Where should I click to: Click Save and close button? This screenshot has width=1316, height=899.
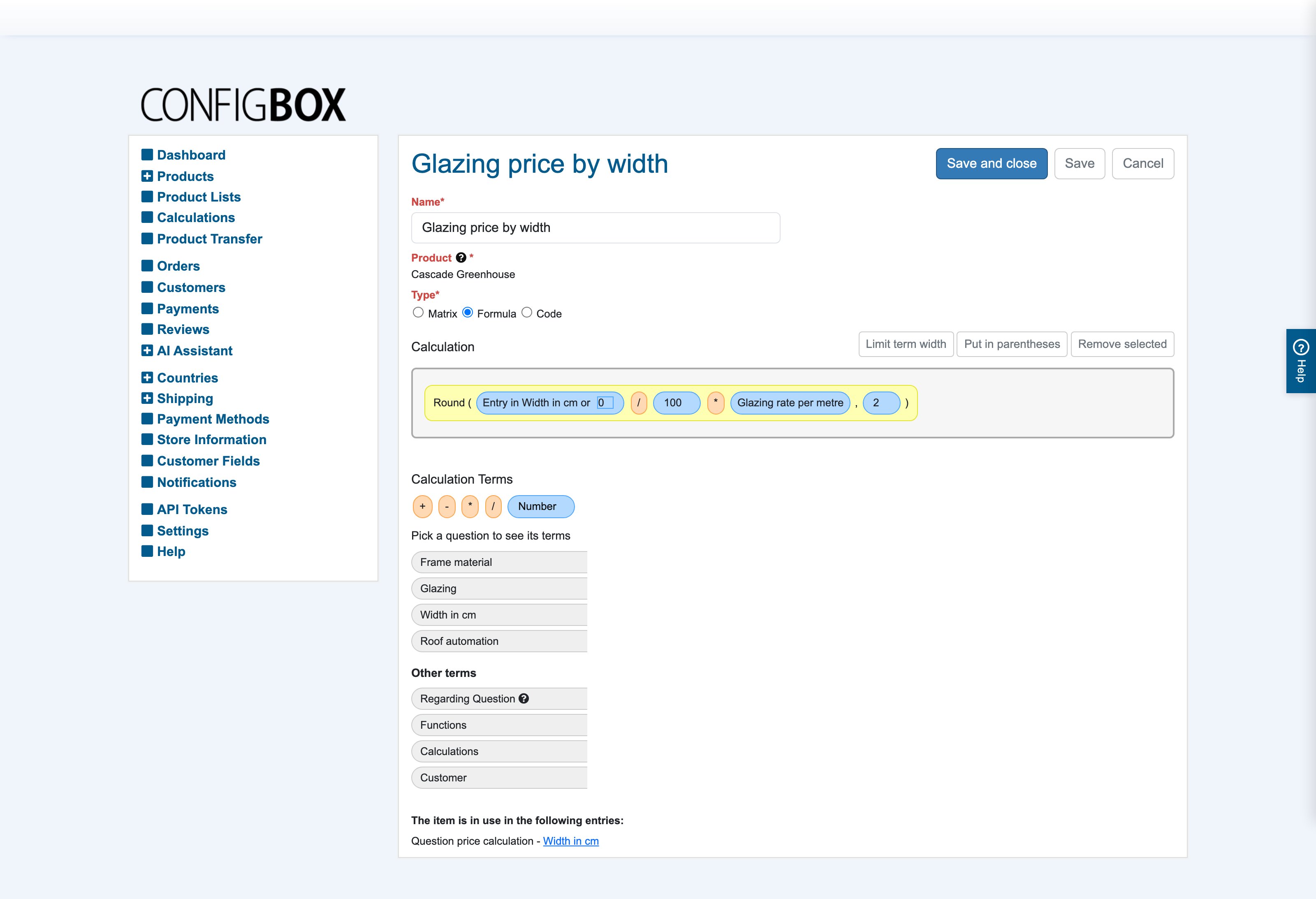point(992,164)
